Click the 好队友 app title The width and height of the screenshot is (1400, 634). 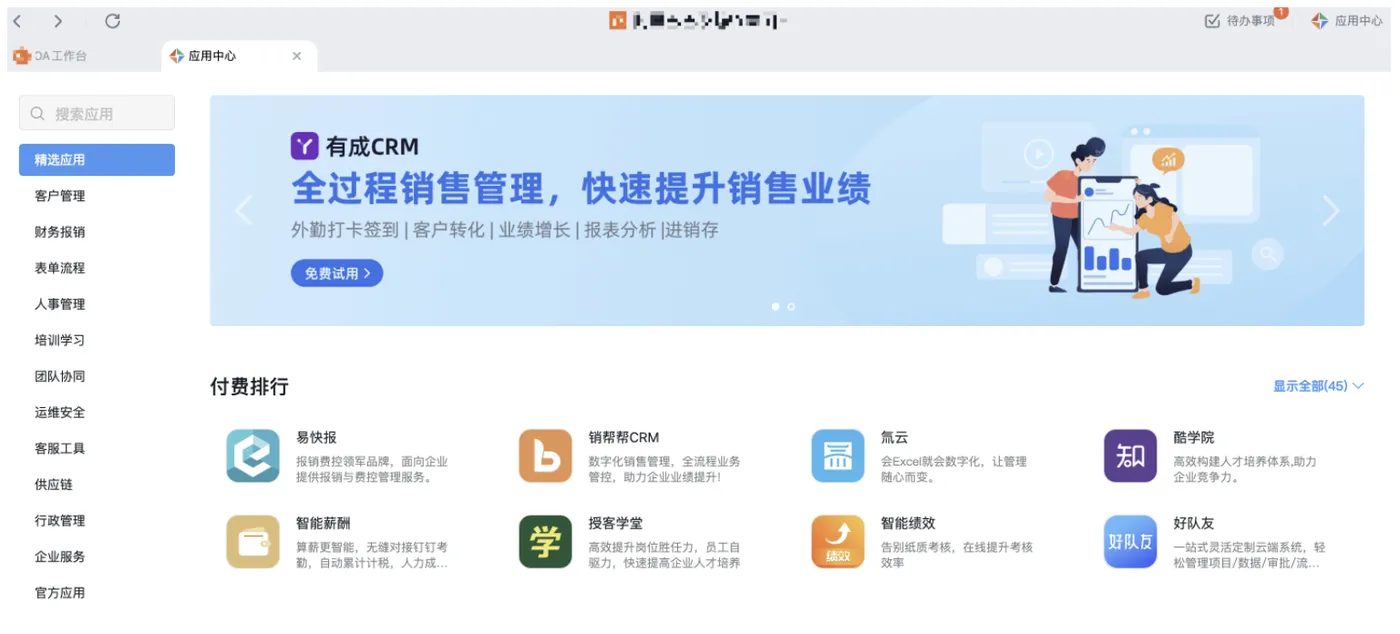pyautogui.click(x=1193, y=524)
